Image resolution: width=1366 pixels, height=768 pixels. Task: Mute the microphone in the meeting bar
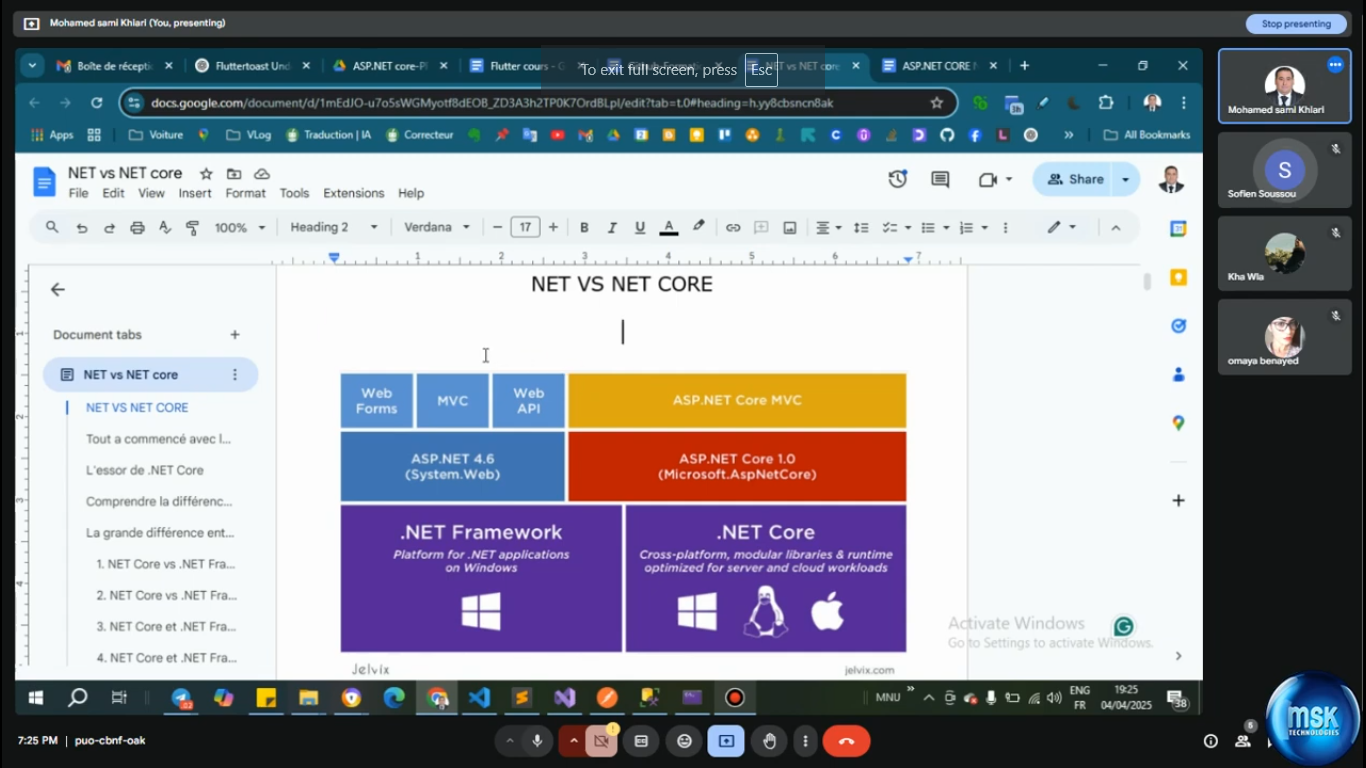pyautogui.click(x=538, y=741)
